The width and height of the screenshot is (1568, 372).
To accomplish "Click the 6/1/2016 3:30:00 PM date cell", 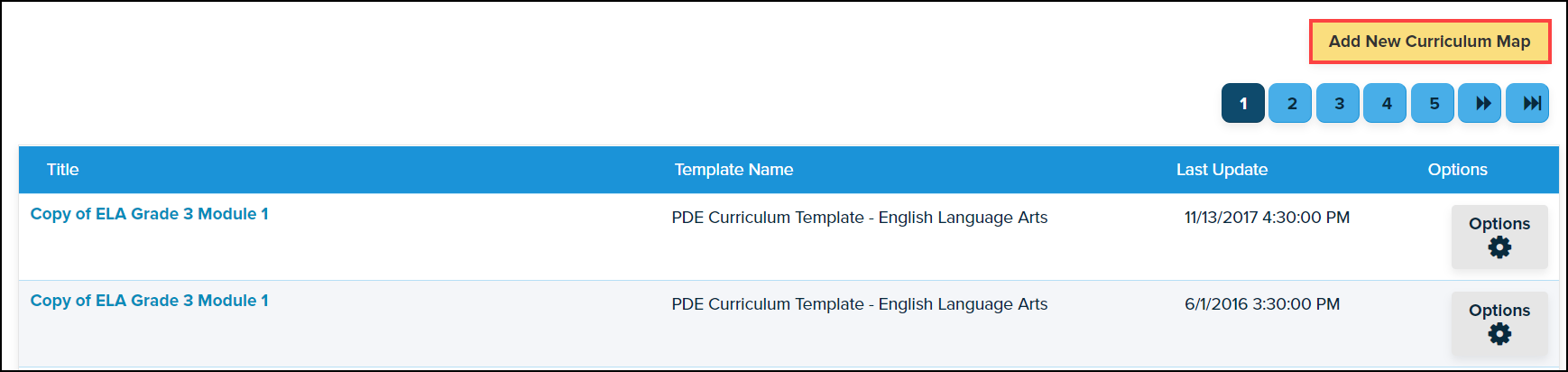I will point(1261,304).
